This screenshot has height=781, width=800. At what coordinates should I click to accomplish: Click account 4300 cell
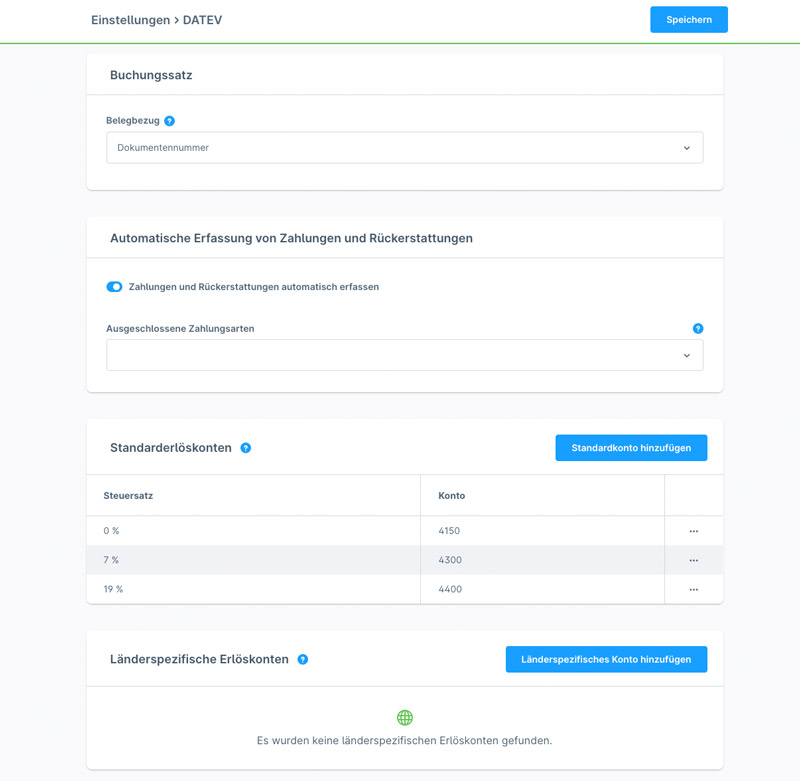click(450, 560)
